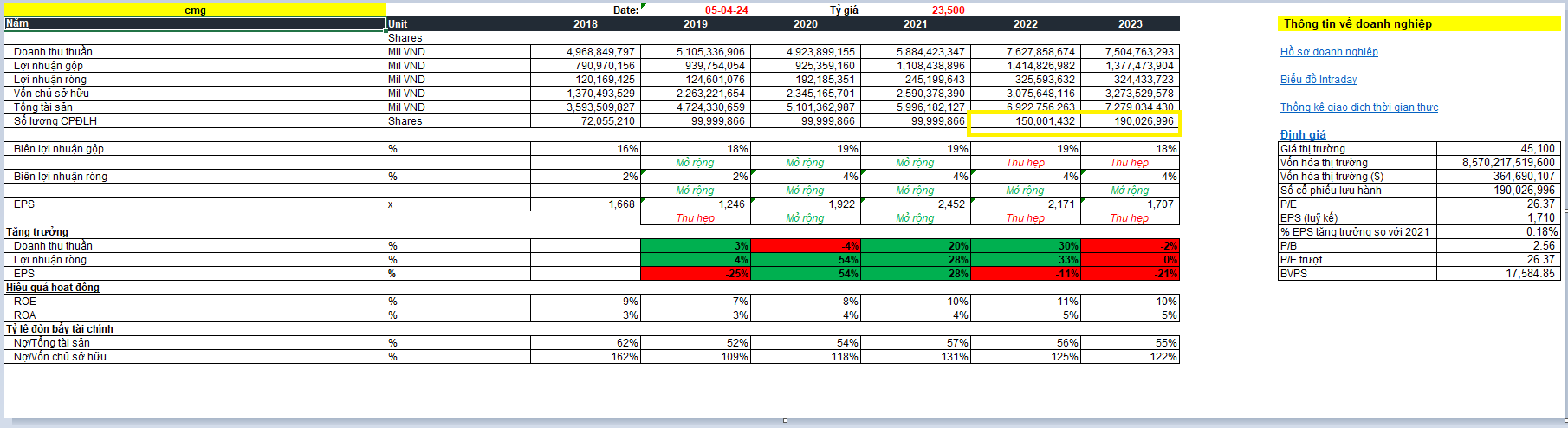Select gross profit value 790,970,156
Viewport: 1568px width, 428px height.
586,66
